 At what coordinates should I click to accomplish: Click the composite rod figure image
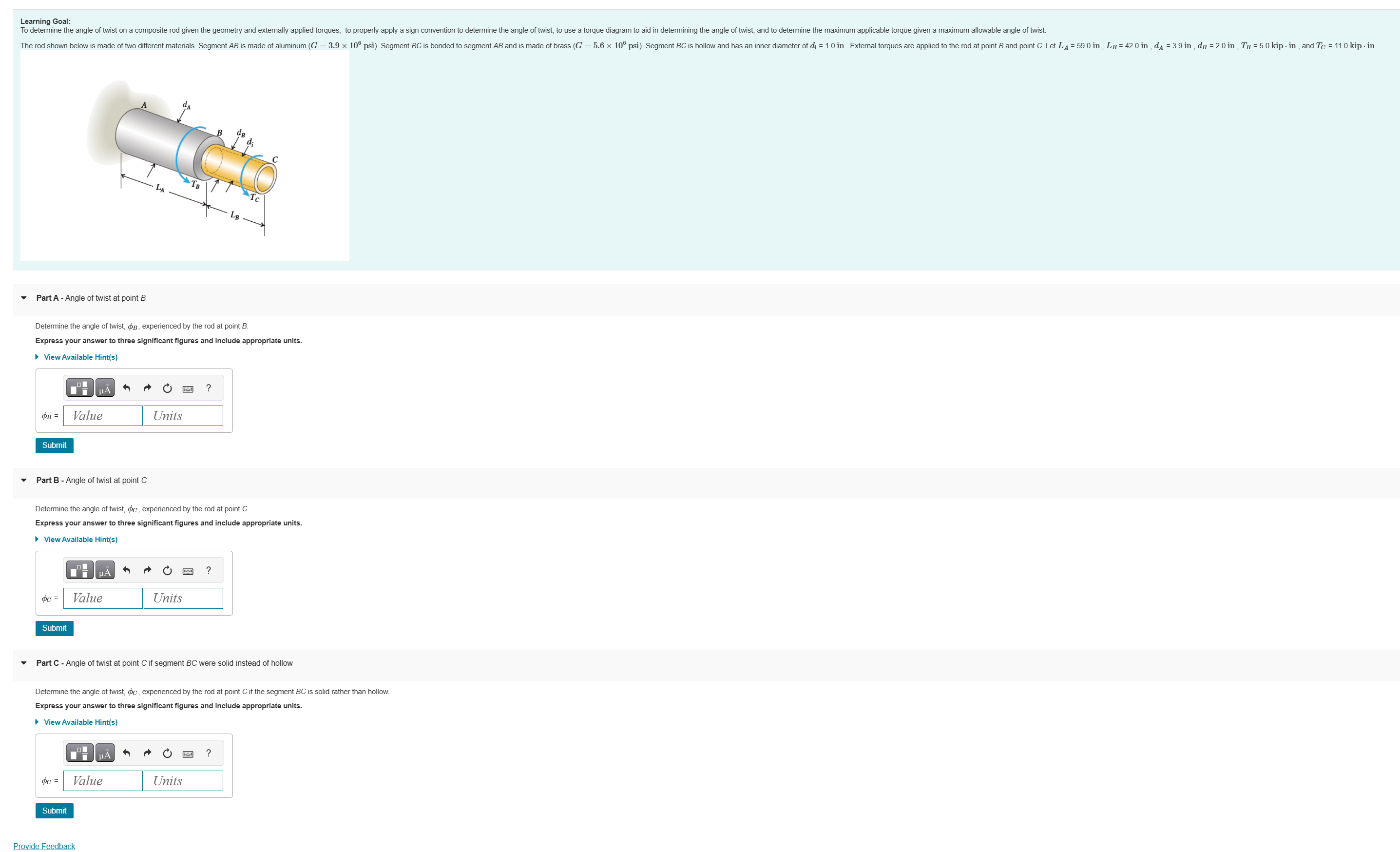click(185, 156)
